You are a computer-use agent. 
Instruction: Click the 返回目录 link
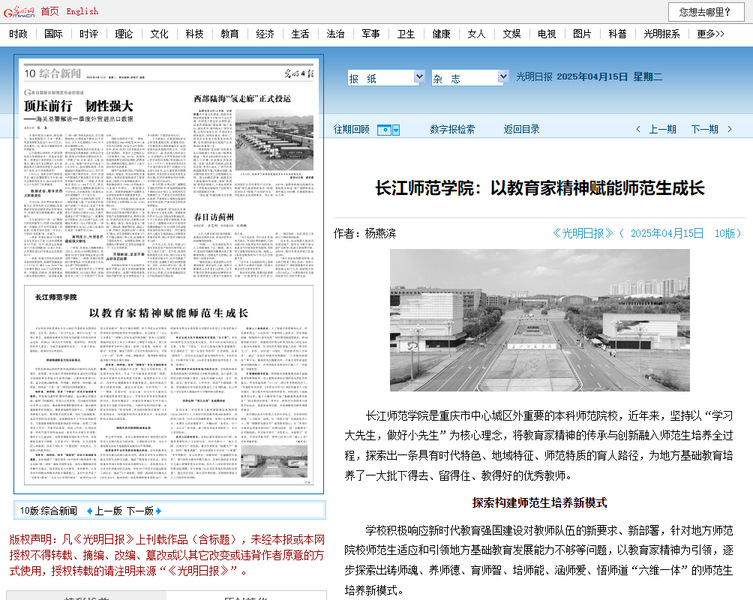click(521, 129)
